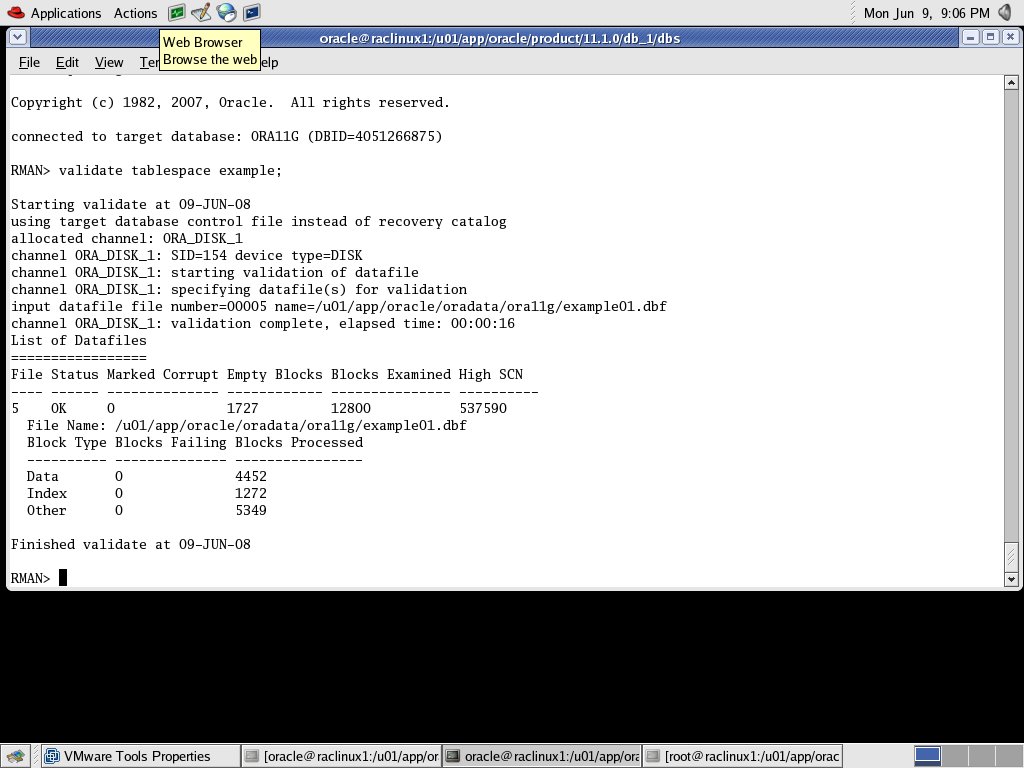This screenshot has width=1024, height=768.
Task: Click 'validate tablespace example;' command text
Action: pyautogui.click(x=170, y=170)
